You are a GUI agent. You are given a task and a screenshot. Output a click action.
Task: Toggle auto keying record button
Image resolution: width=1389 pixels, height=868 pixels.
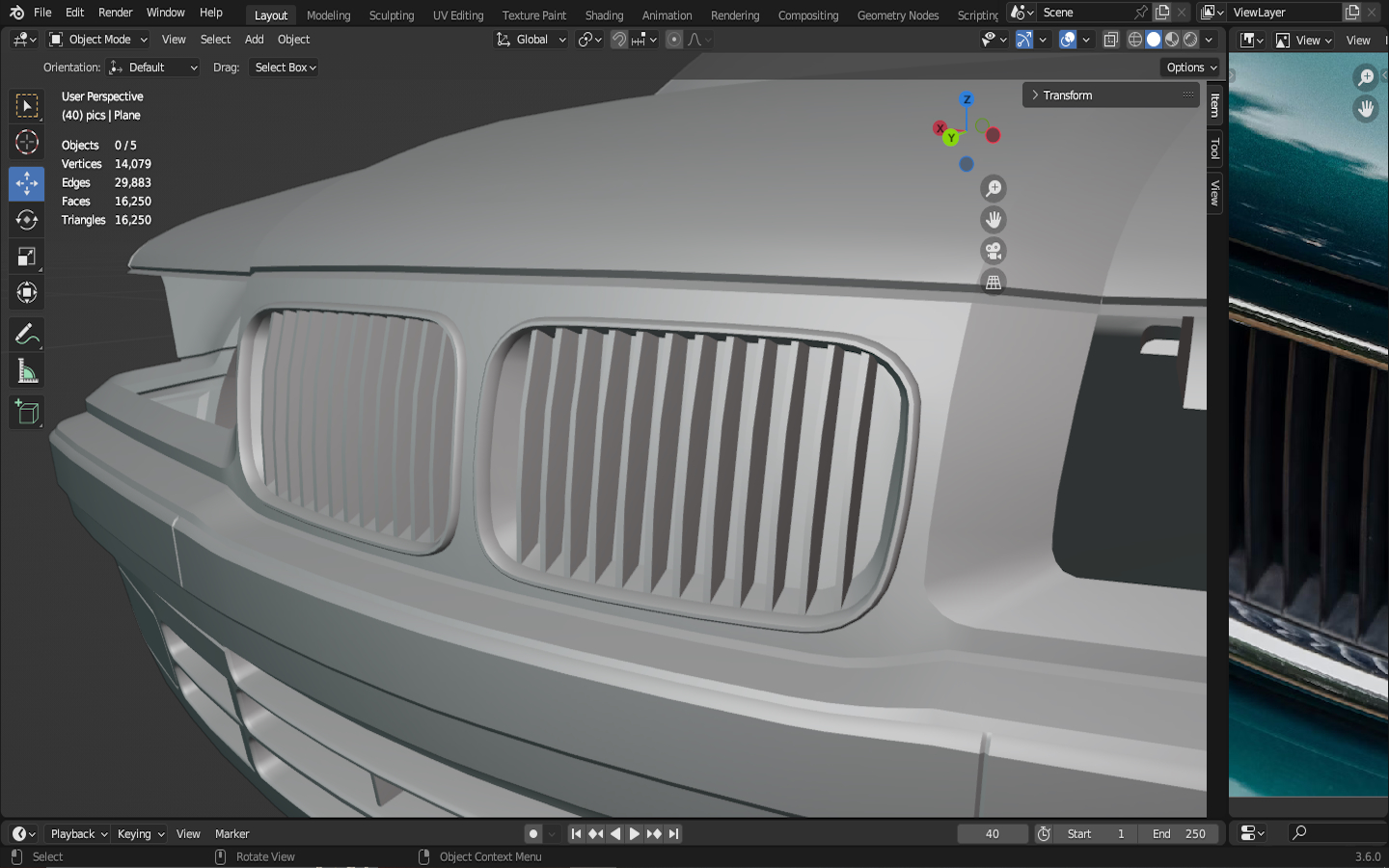533,834
